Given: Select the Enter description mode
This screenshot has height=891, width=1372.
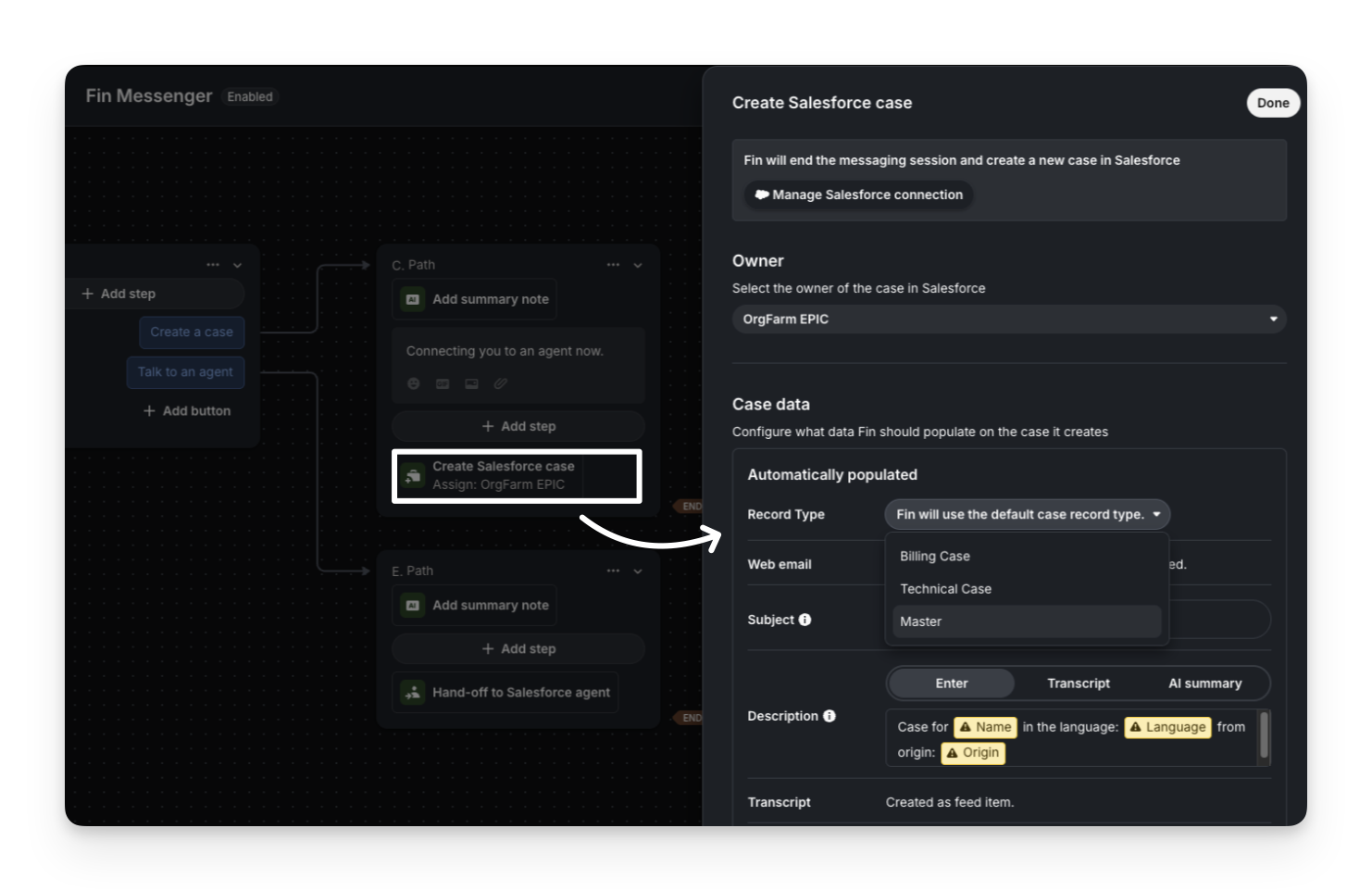Looking at the screenshot, I should coord(951,684).
